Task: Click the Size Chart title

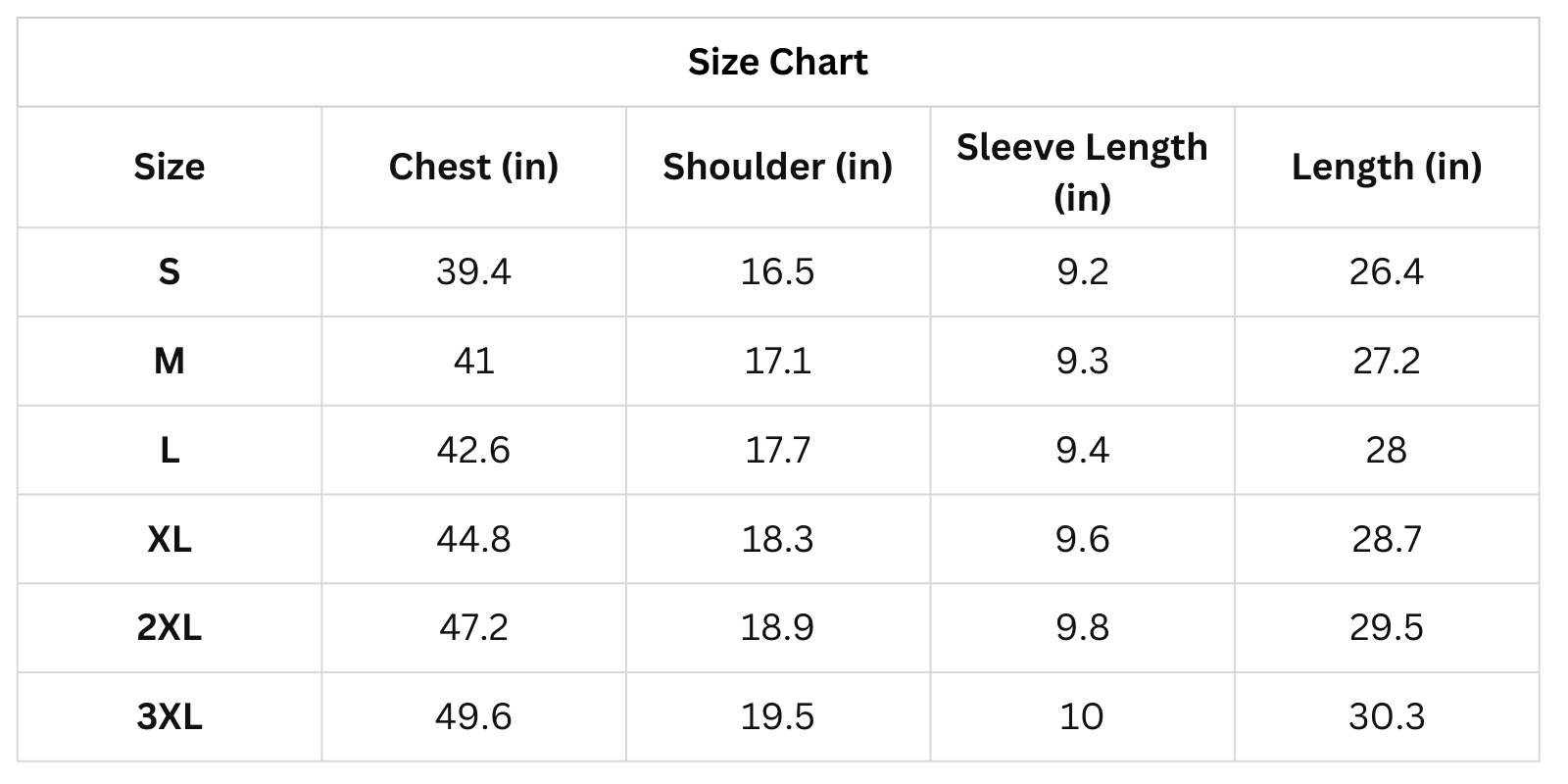Action: [x=777, y=62]
